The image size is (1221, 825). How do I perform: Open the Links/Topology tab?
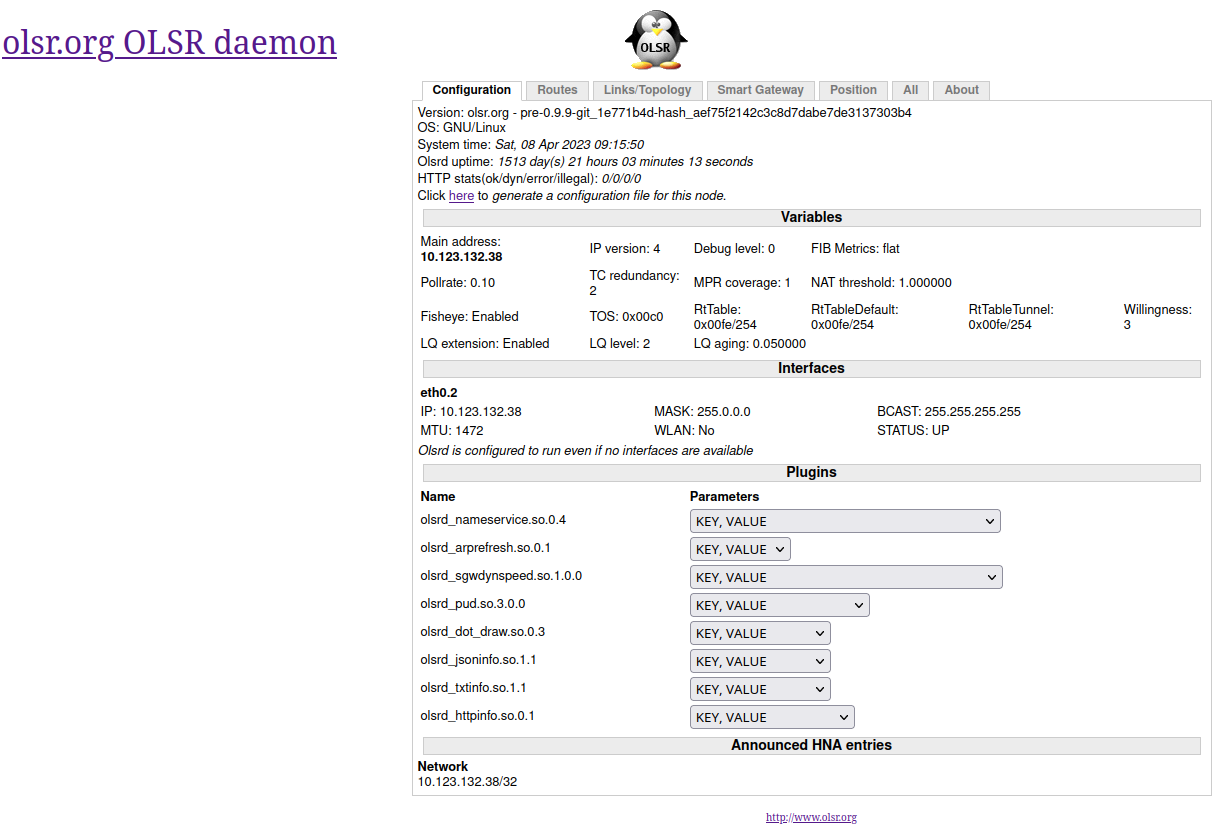coord(647,90)
